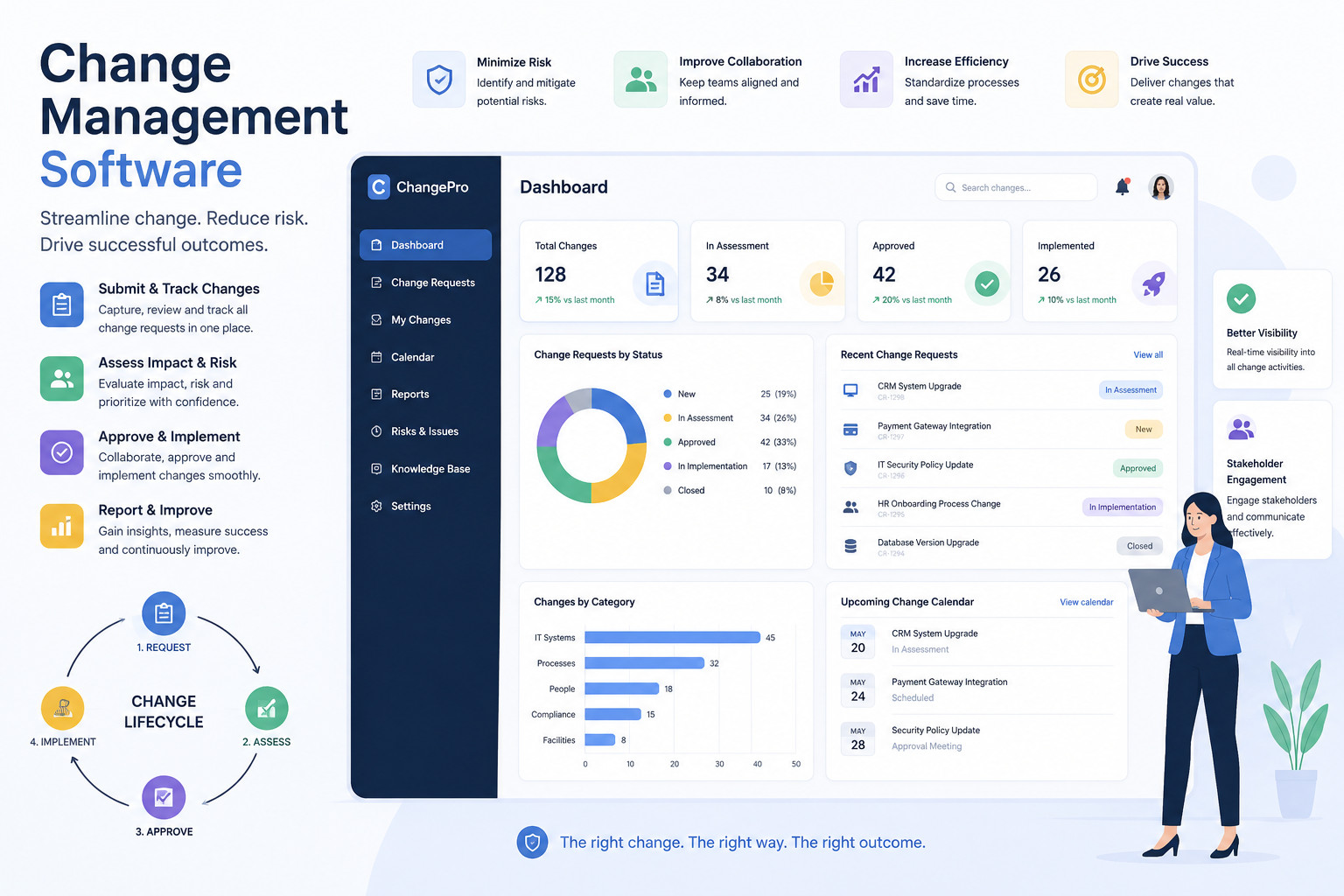Click the Closed status badge

(1139, 546)
